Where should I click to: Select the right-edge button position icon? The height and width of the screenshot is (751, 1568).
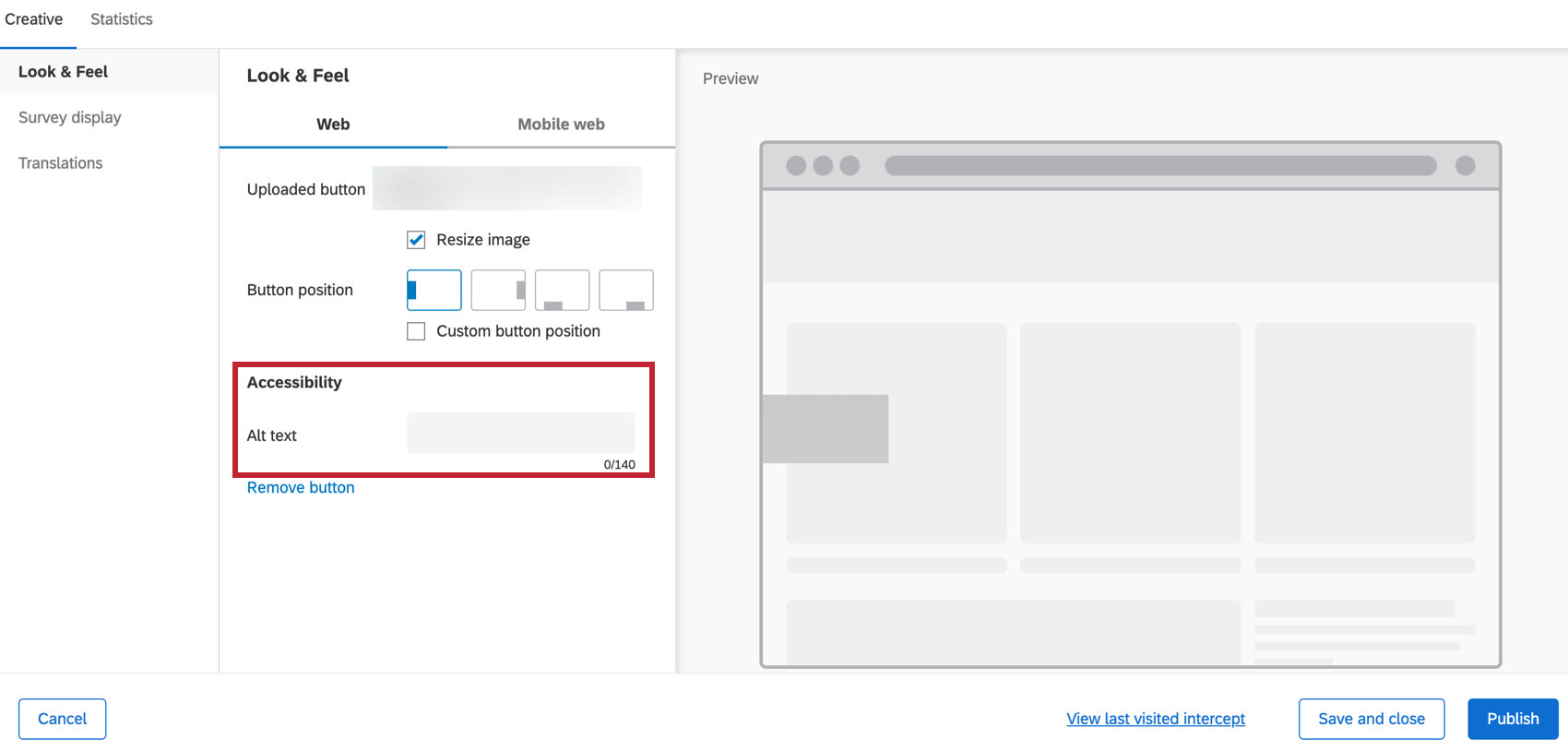498,290
